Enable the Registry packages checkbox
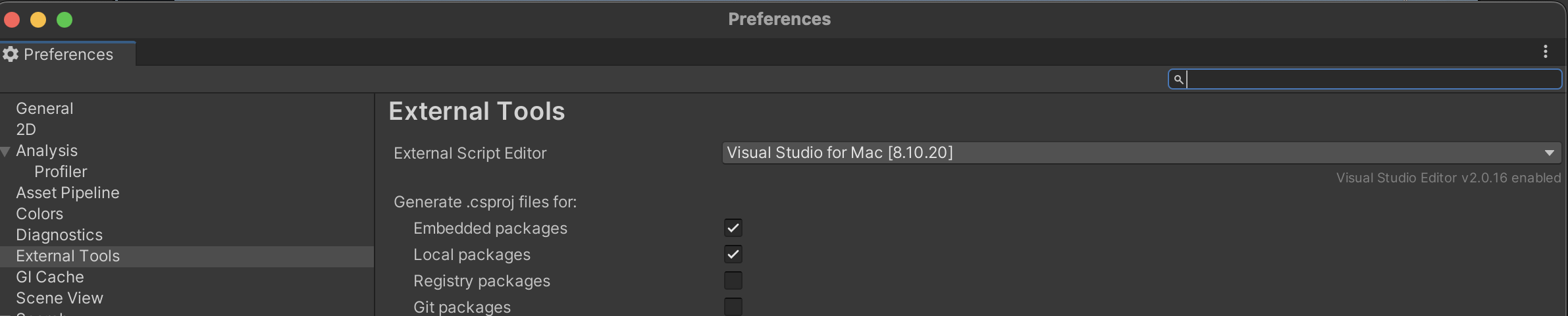The width and height of the screenshot is (1568, 316). 733,281
